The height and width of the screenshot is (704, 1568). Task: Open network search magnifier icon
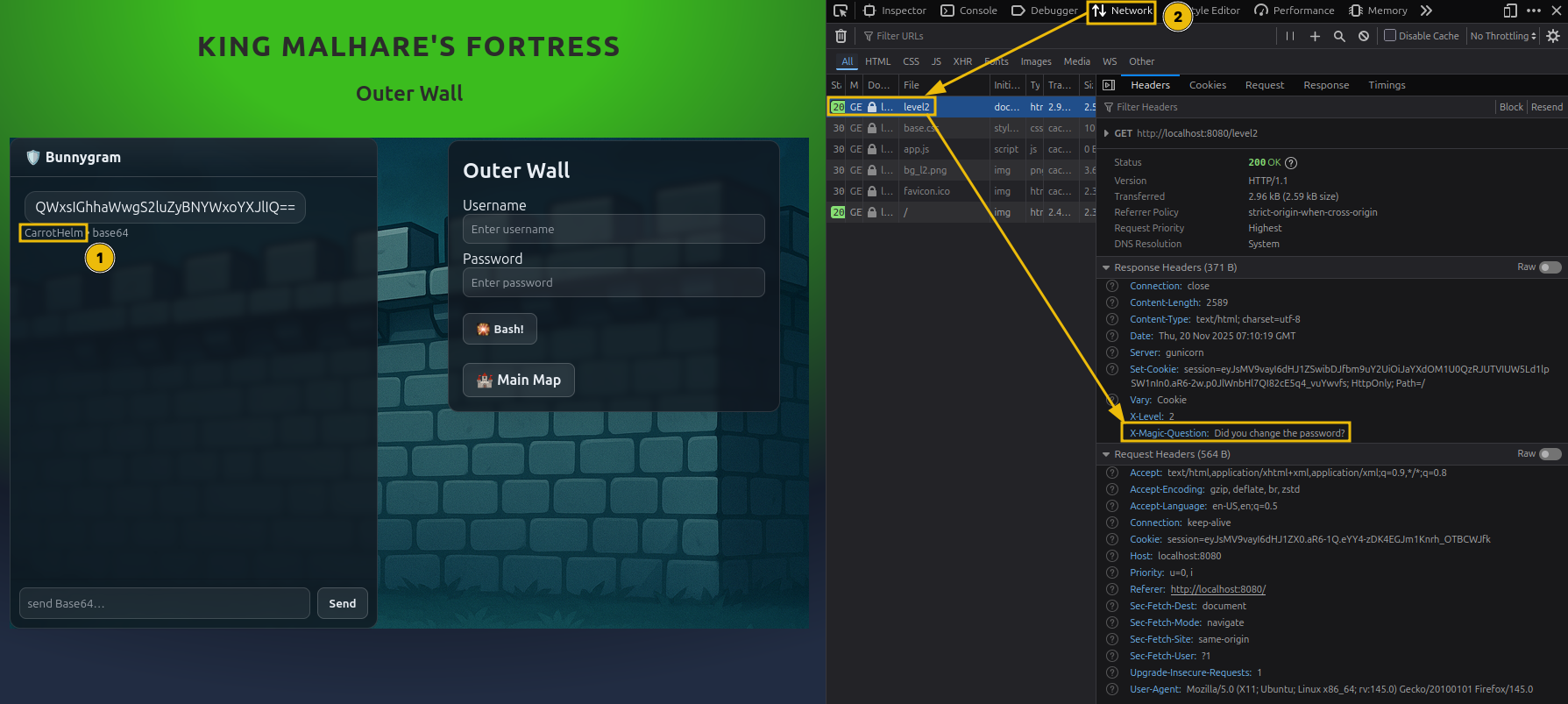[1339, 36]
